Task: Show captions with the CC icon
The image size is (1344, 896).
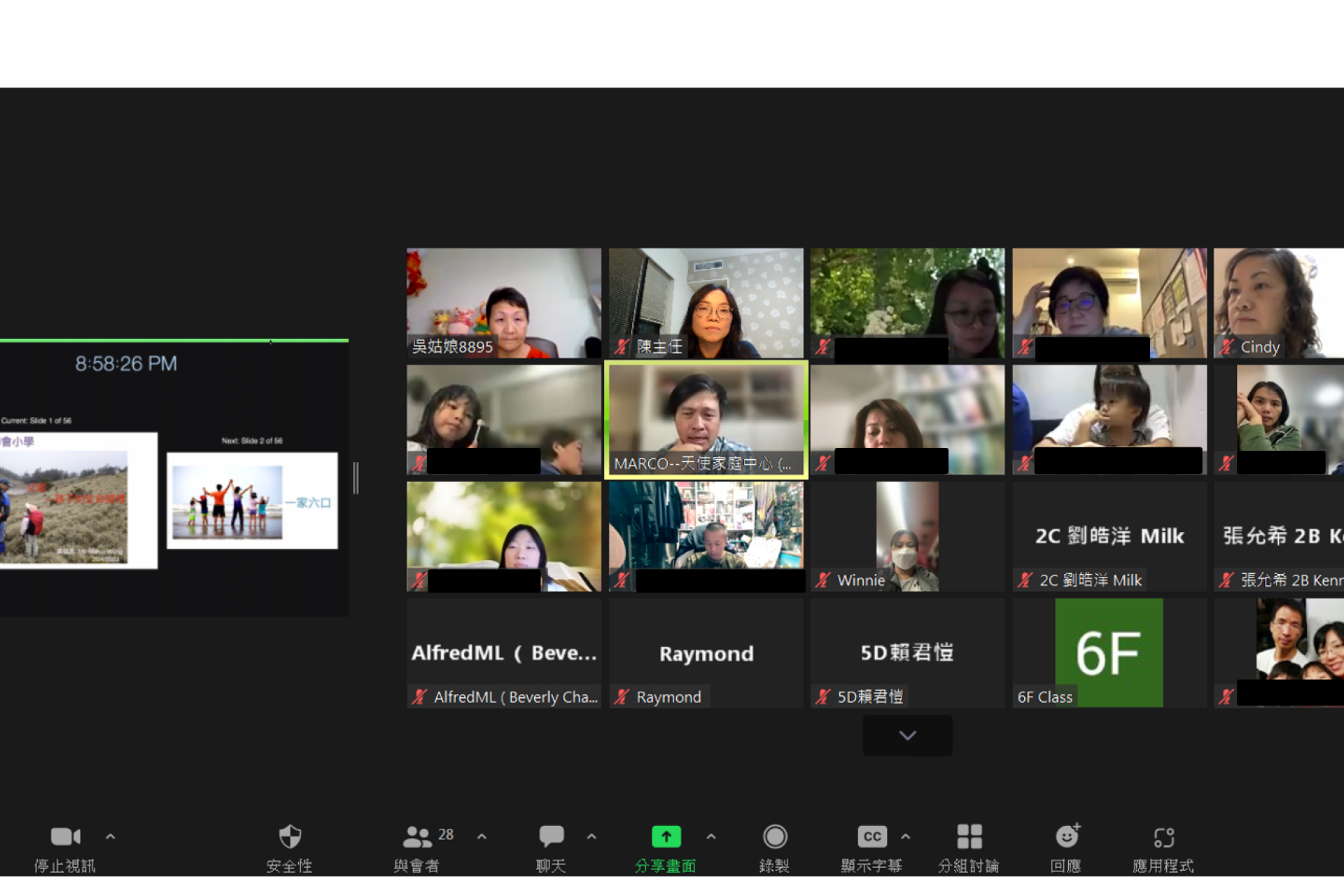Action: click(872, 836)
